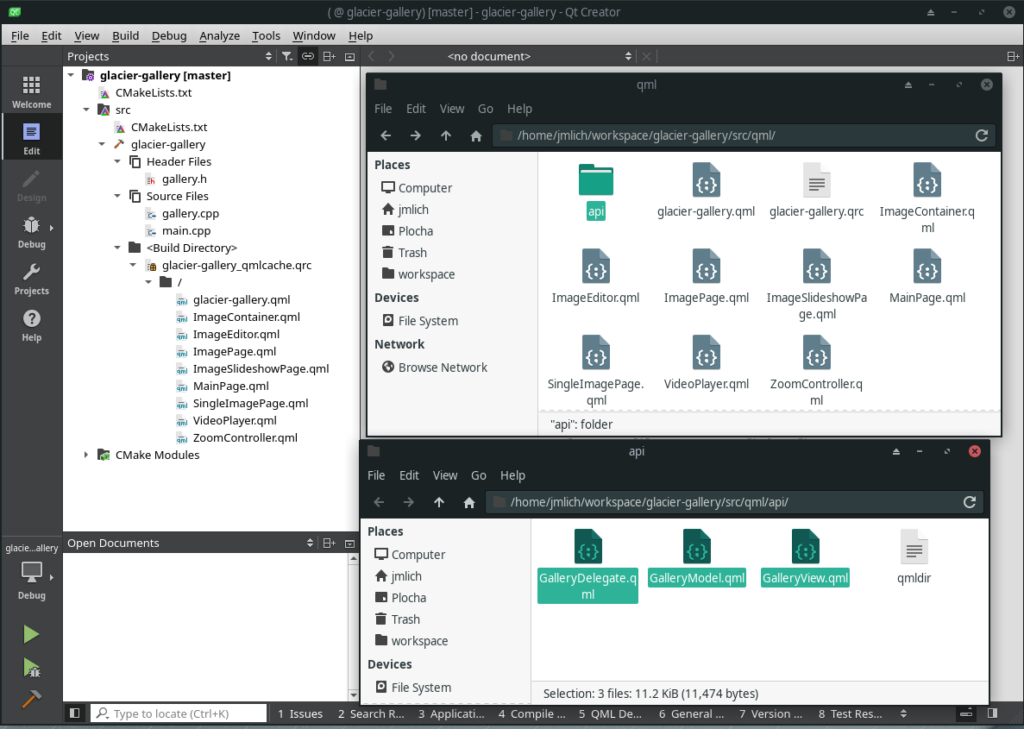Open the Window menu
1024x729 pixels.
(x=313, y=36)
